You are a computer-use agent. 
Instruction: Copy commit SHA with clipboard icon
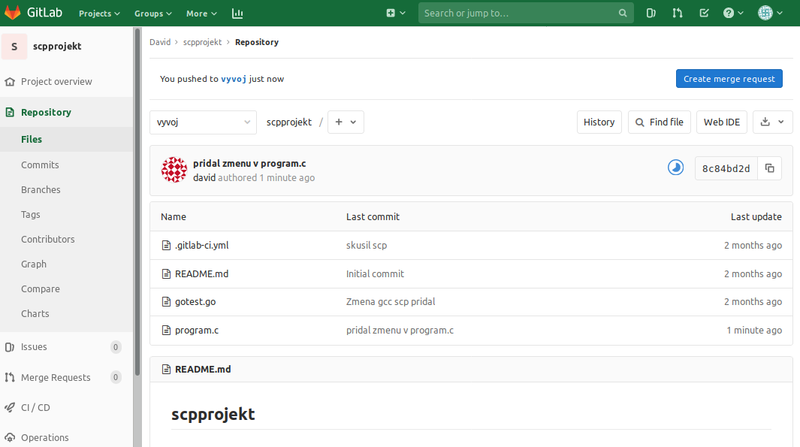769,168
